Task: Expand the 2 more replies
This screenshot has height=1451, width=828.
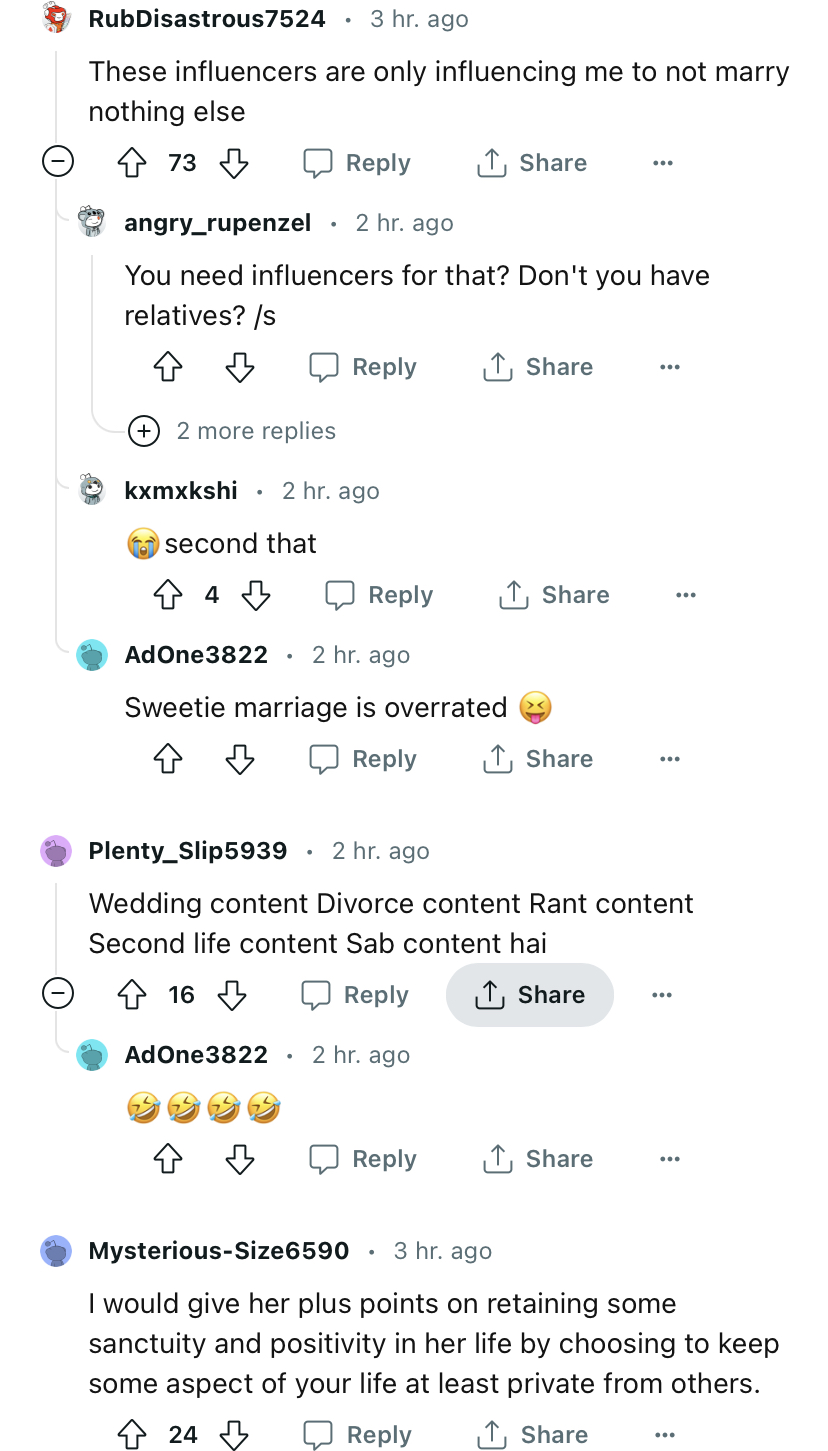Action: (145, 431)
